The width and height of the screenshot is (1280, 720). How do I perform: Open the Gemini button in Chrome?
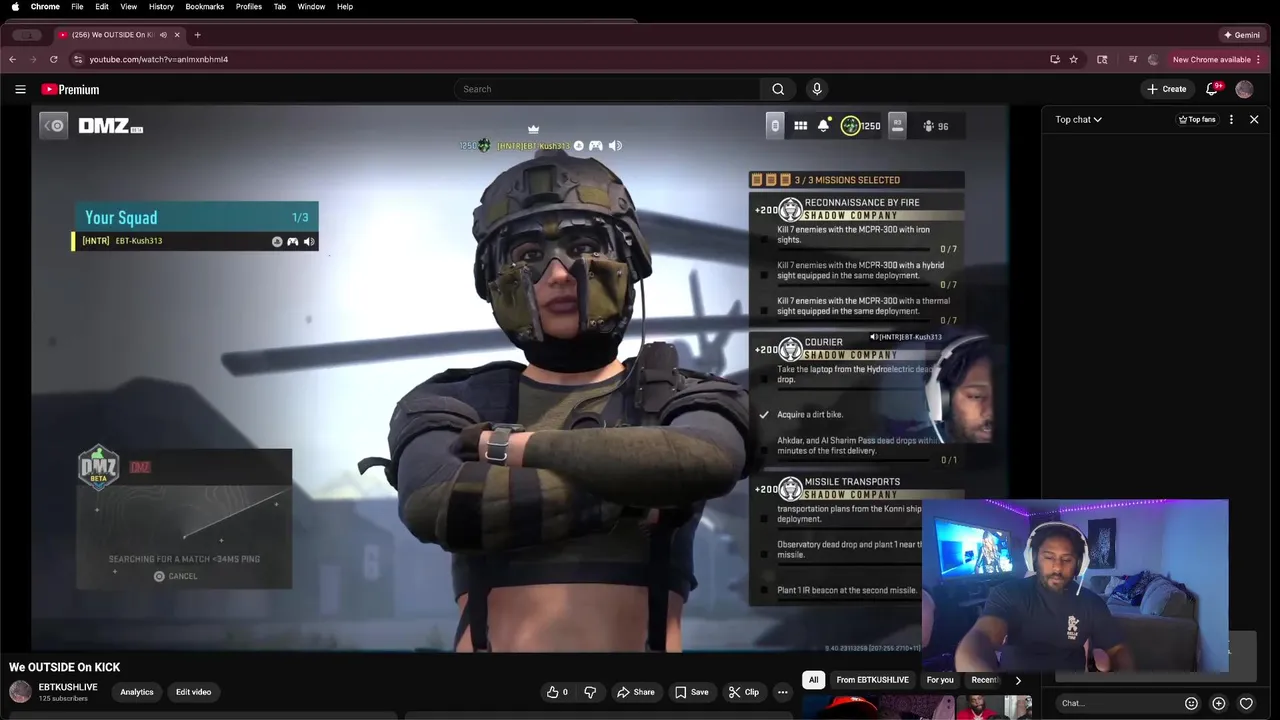coord(1241,35)
